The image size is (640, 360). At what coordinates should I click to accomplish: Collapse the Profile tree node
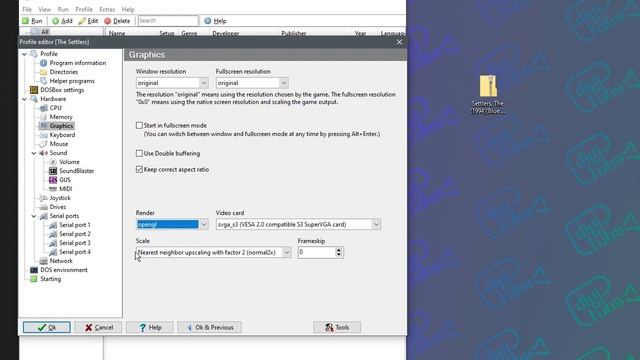click(x=24, y=54)
